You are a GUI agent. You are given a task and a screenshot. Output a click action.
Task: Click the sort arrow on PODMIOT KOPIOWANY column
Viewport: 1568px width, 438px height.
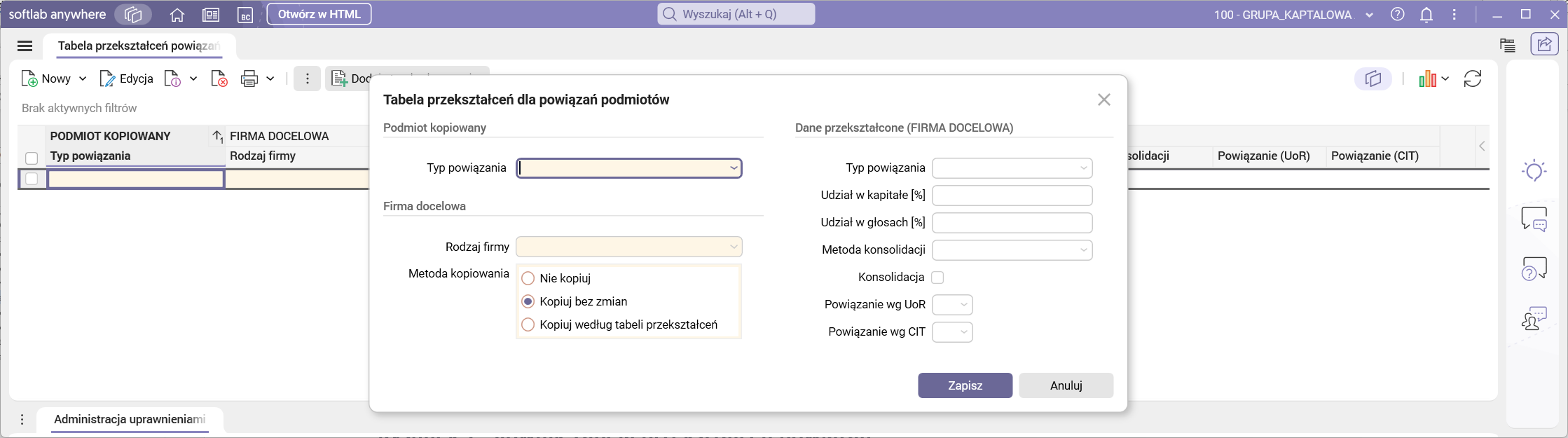tap(217, 136)
